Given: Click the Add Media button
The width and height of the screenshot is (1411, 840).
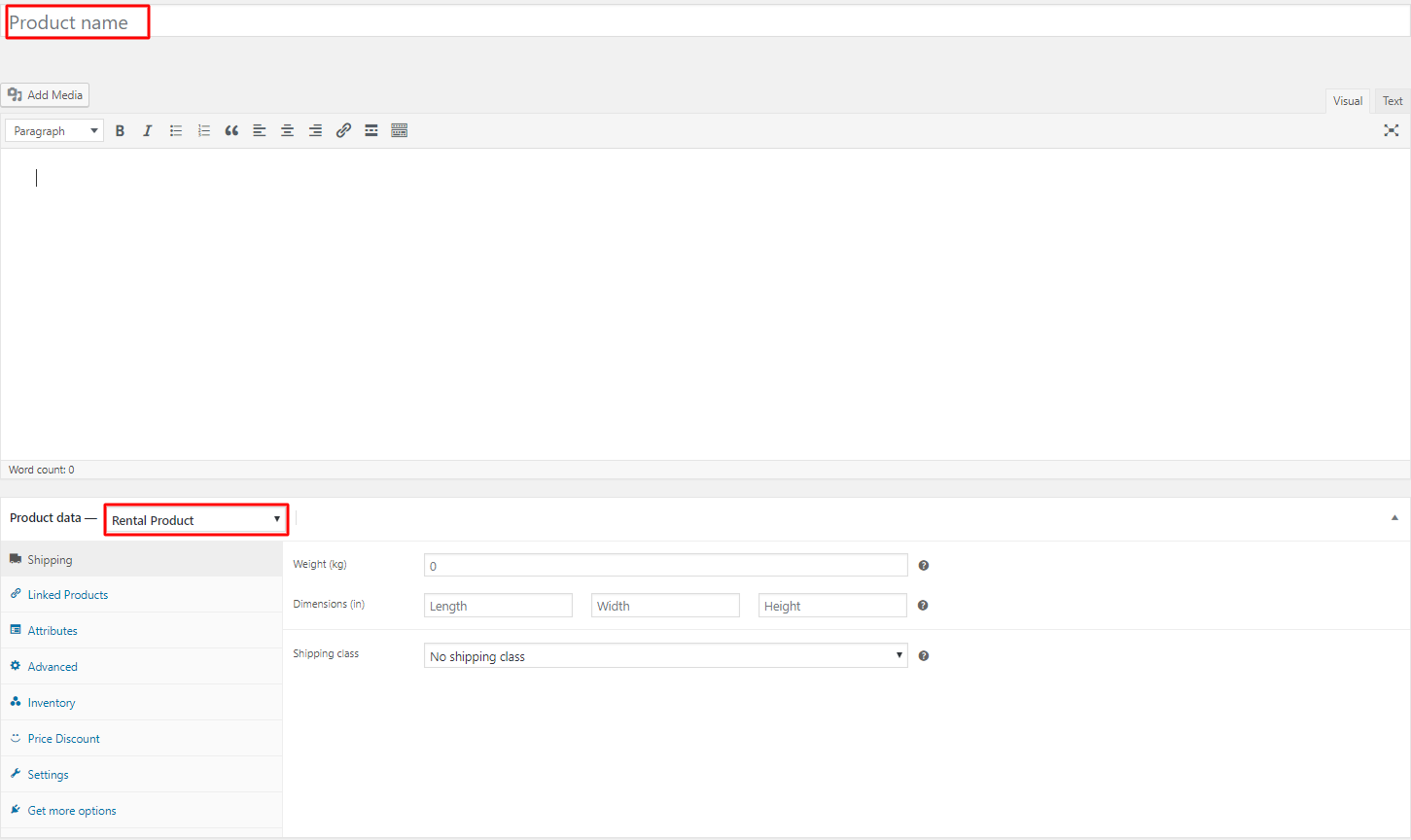Looking at the screenshot, I should tap(46, 95).
